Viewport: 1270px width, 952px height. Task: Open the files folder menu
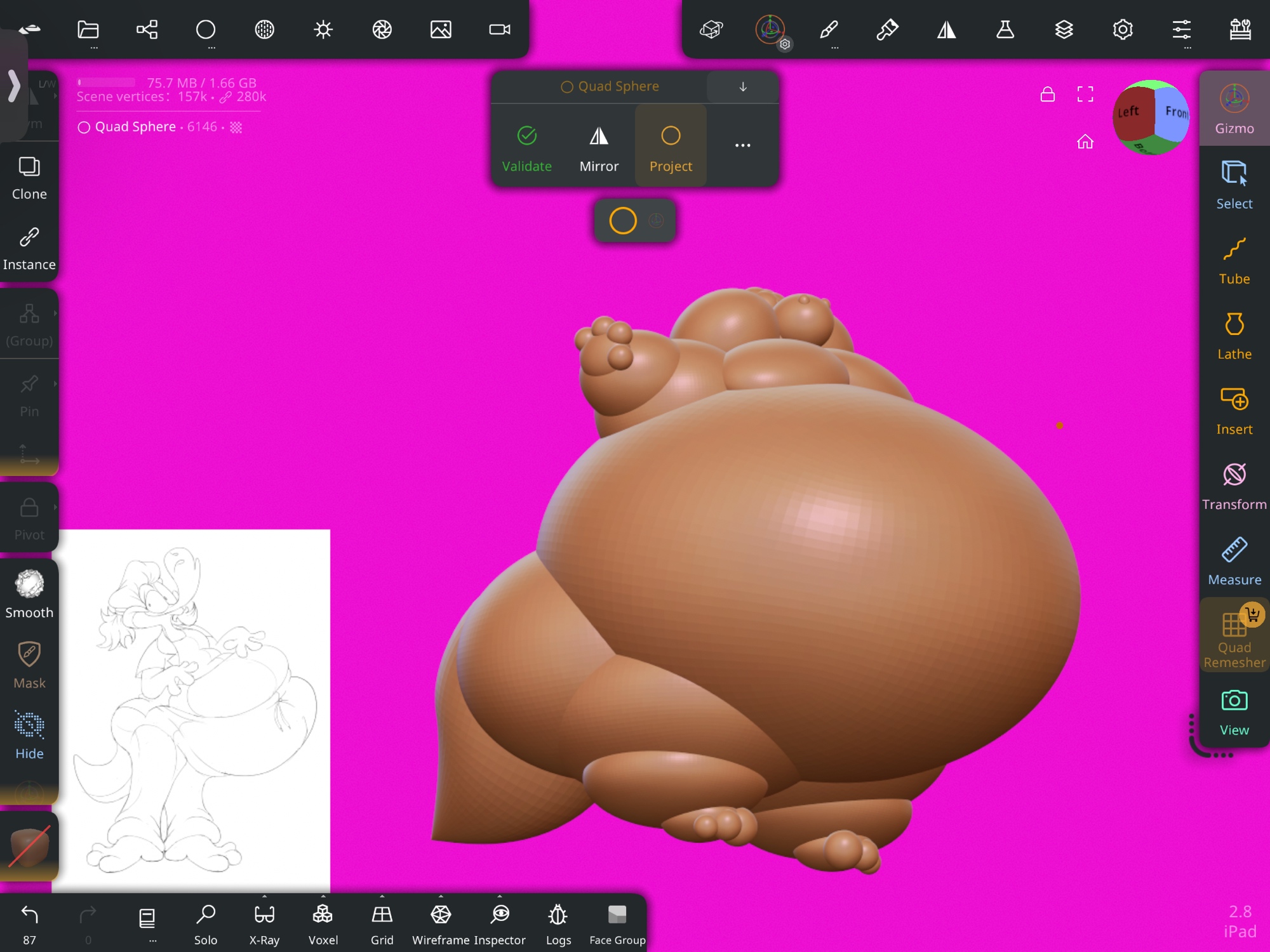coord(88,30)
